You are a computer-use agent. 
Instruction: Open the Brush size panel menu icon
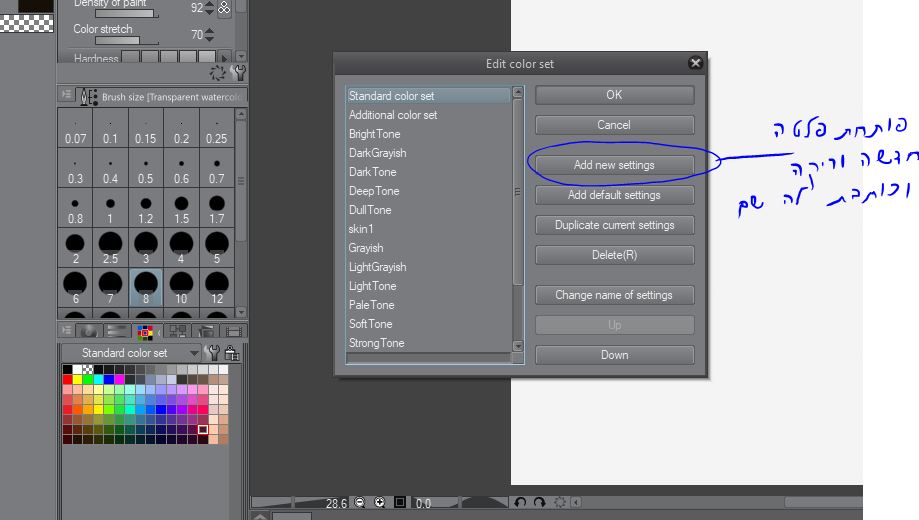[x=66, y=94]
